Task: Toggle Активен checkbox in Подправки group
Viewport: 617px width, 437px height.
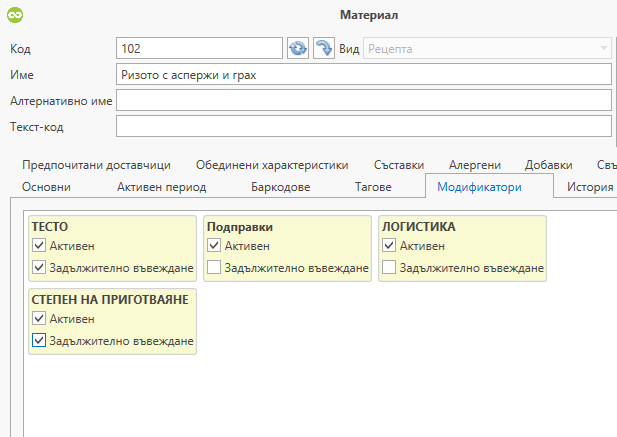Action: click(x=214, y=246)
